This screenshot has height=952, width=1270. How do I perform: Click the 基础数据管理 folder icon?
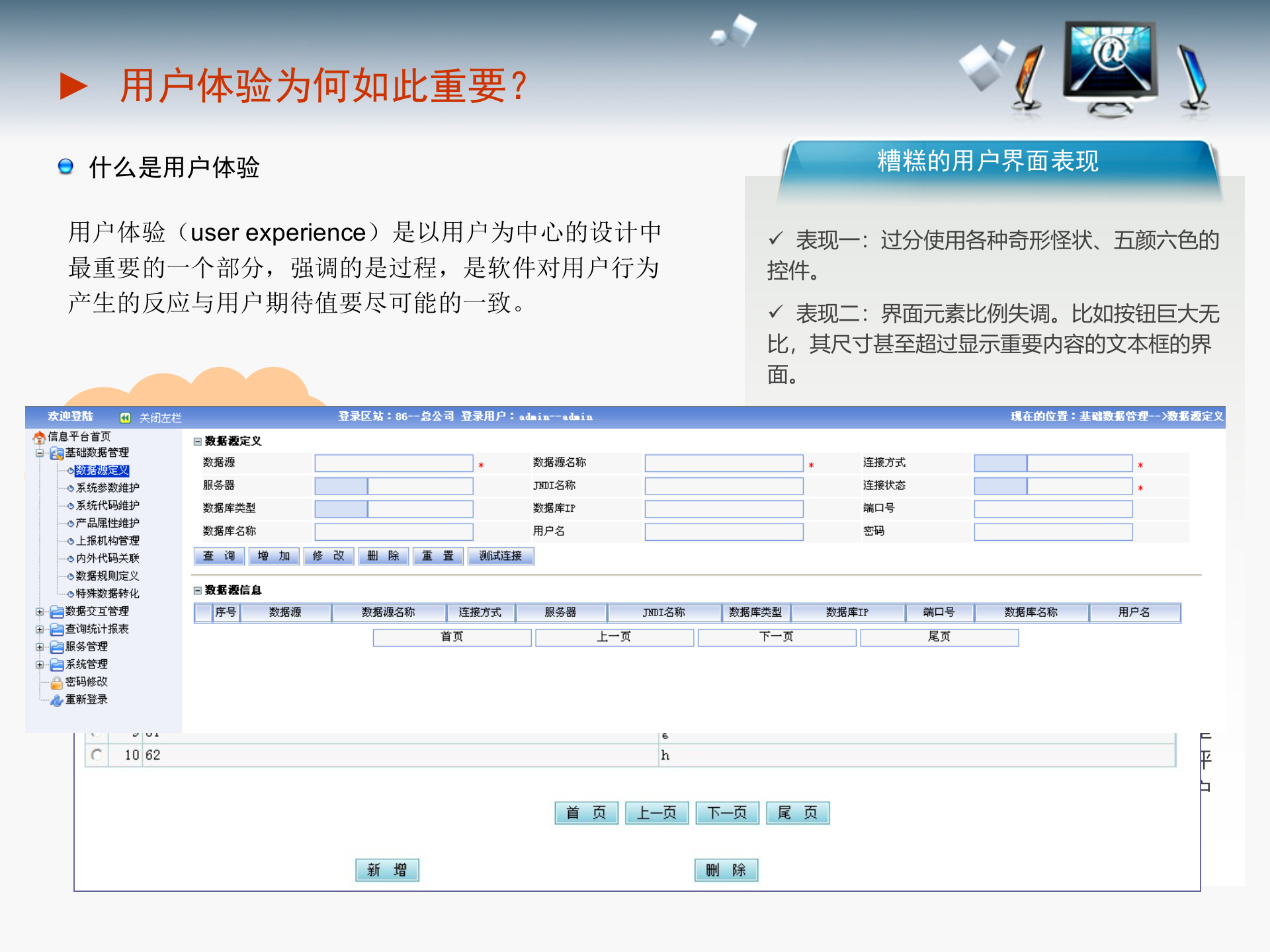(x=57, y=453)
